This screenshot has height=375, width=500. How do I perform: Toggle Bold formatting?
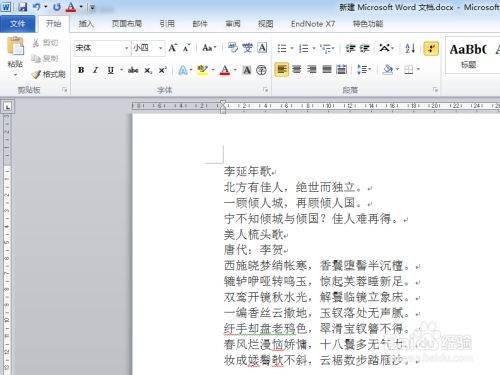click(81, 70)
